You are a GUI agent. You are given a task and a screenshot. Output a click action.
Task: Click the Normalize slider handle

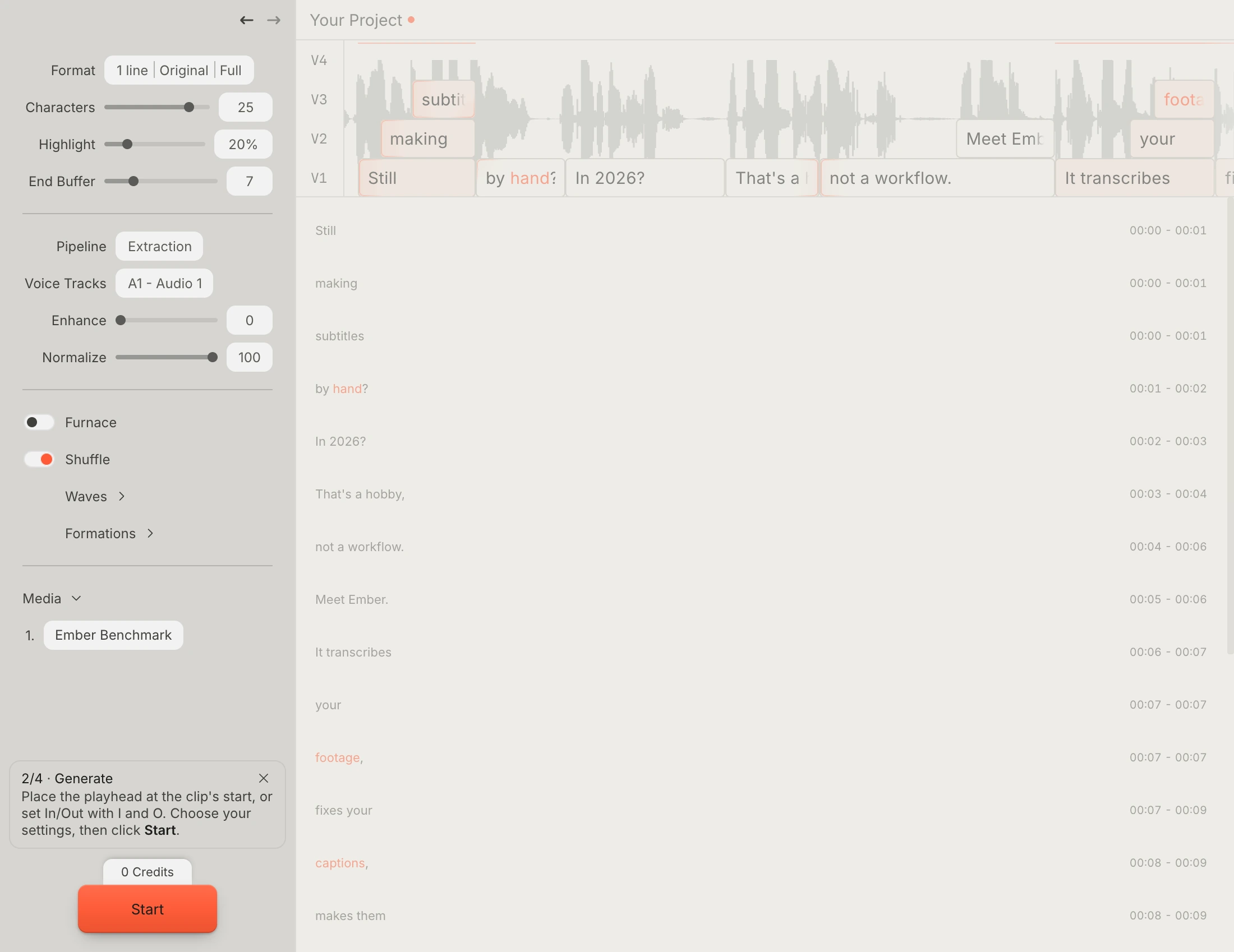tap(213, 357)
